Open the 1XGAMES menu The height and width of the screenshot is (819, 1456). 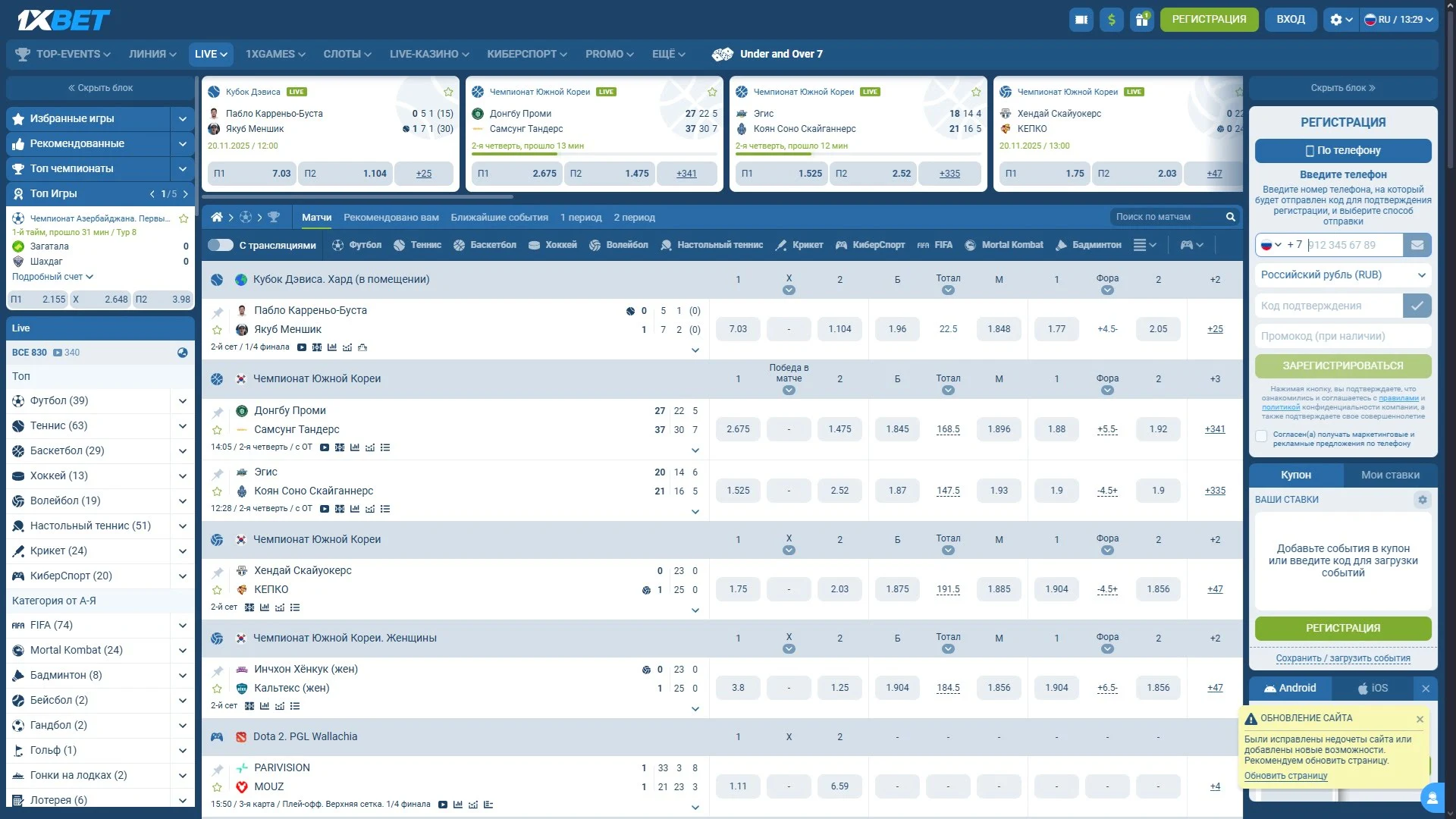point(275,54)
